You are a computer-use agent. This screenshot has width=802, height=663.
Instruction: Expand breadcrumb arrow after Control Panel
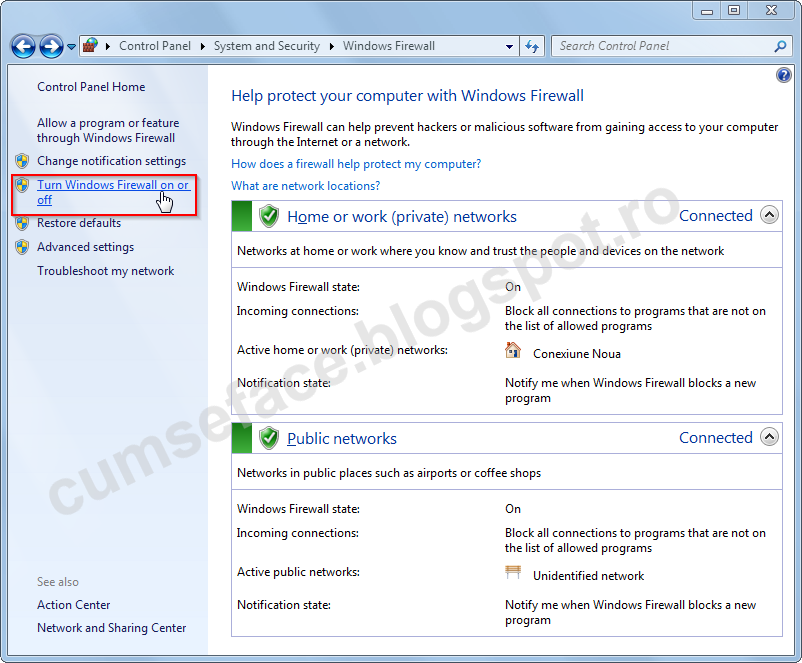203,46
